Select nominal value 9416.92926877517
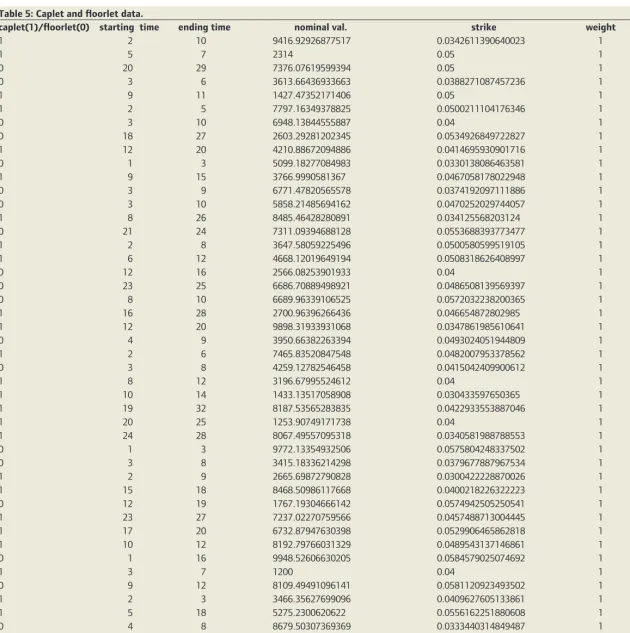630x633 pixels. (312, 41)
